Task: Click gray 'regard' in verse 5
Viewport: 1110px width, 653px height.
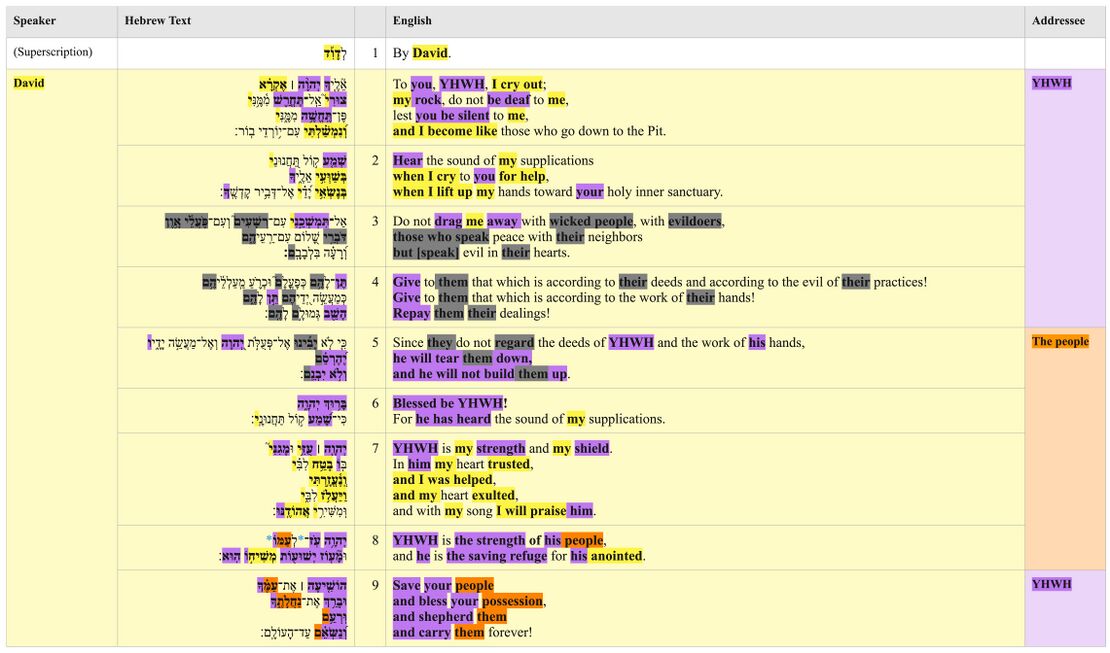Action: pyautogui.click(x=514, y=343)
